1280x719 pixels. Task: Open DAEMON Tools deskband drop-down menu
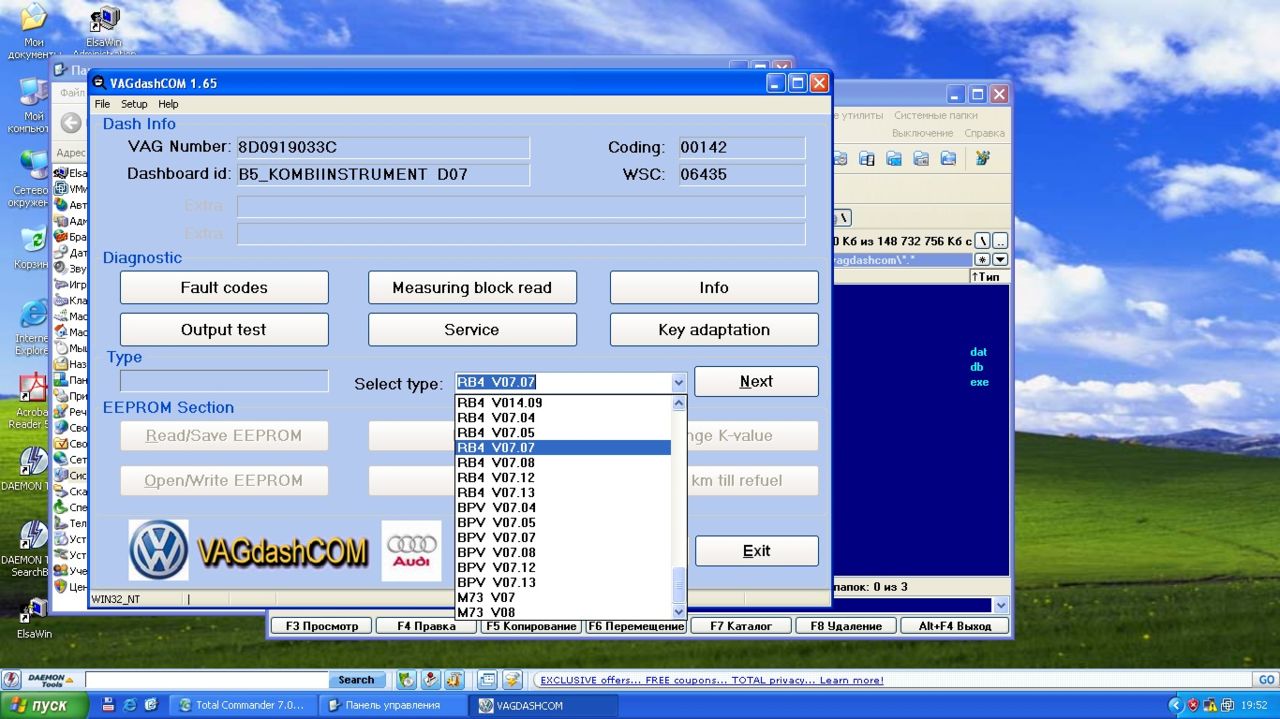click(x=69, y=680)
